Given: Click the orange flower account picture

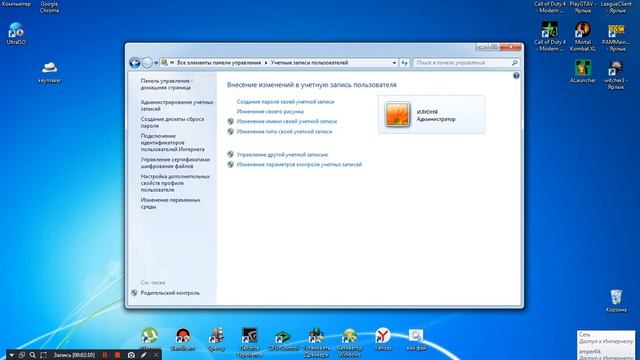Looking at the screenshot, I should coord(397,114).
